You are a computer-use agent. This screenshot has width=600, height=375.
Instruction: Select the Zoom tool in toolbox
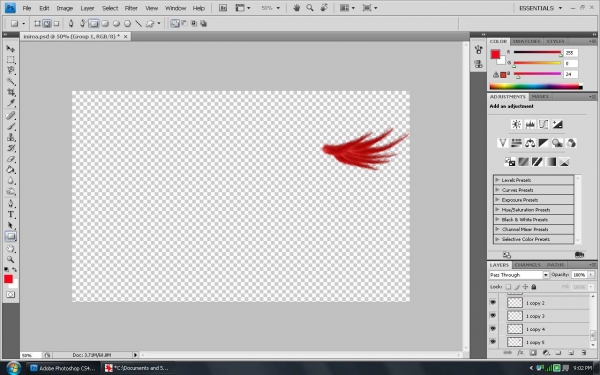[x=11, y=259]
